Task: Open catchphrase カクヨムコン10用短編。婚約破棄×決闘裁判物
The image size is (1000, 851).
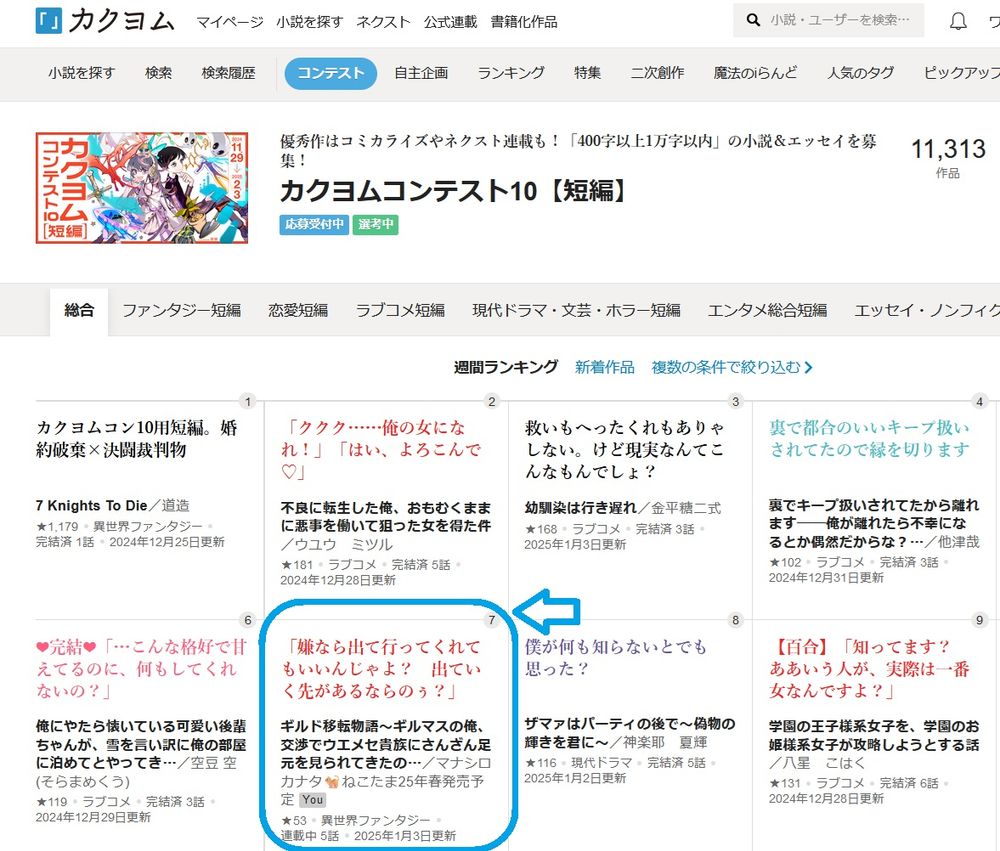Action: (x=136, y=439)
